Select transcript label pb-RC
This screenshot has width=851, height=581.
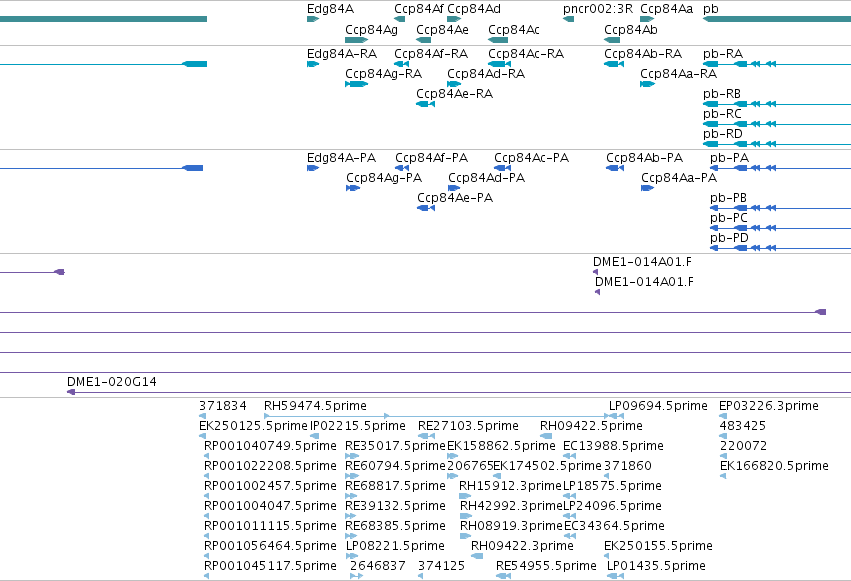722,114
